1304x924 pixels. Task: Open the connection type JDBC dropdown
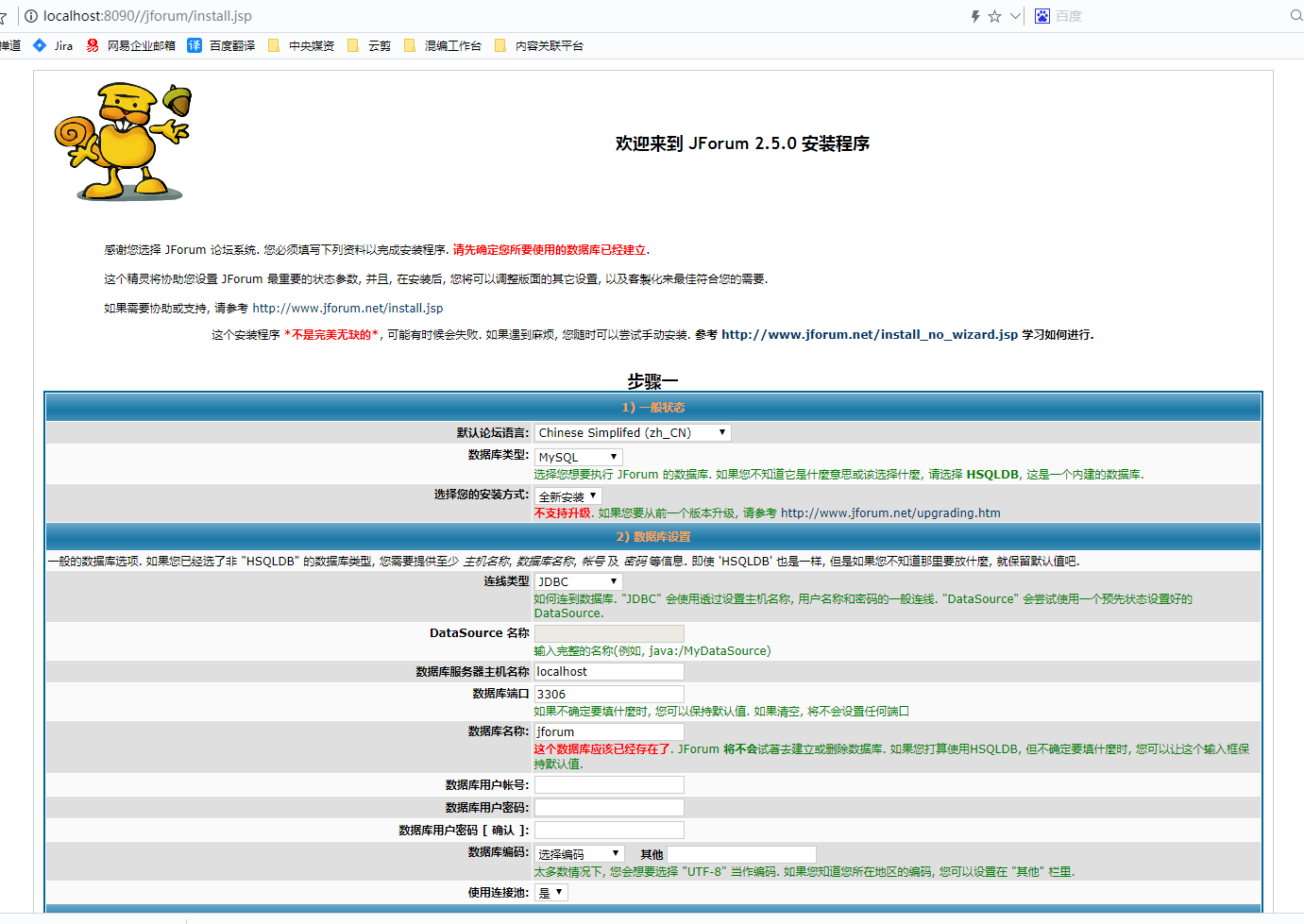tap(578, 581)
